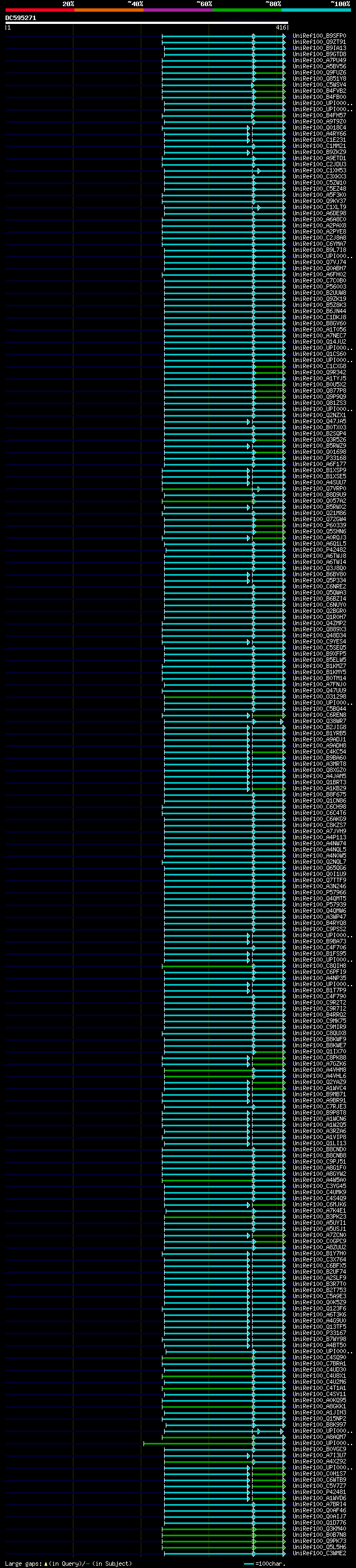Select the UniRef100_B4FH57 entry
Image resolution: width=356 pixels, height=1568 pixels.
pos(319,115)
